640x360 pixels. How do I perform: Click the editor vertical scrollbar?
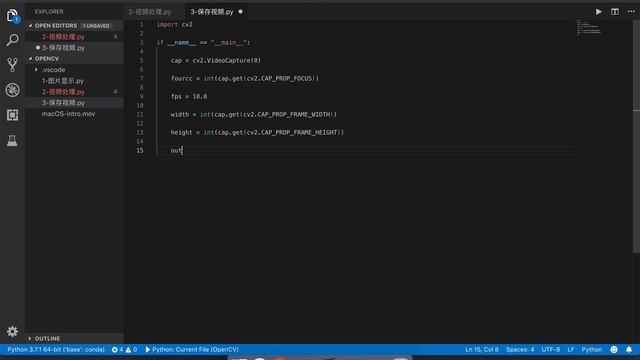(x=636, y=137)
